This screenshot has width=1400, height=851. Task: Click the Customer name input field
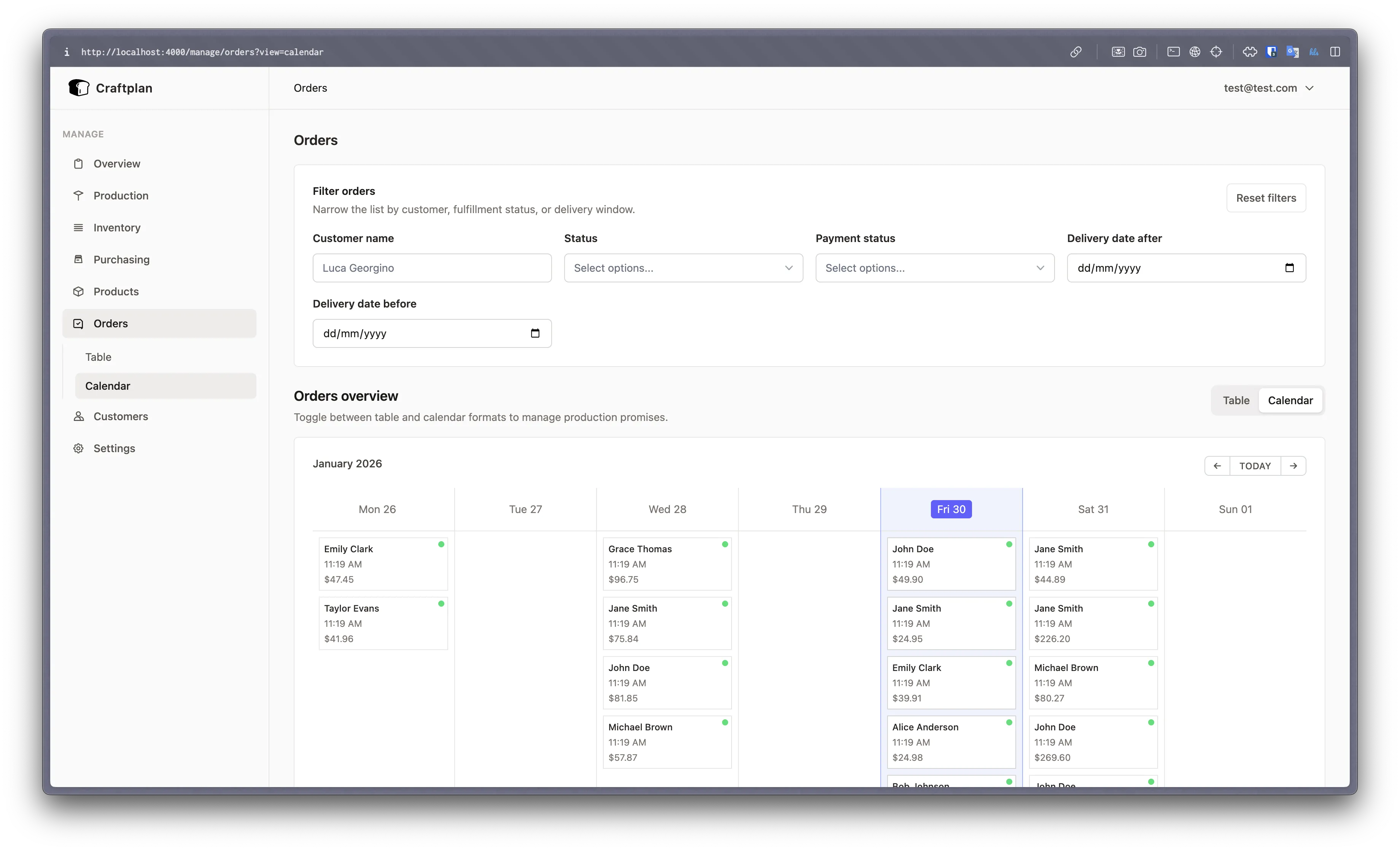point(432,268)
